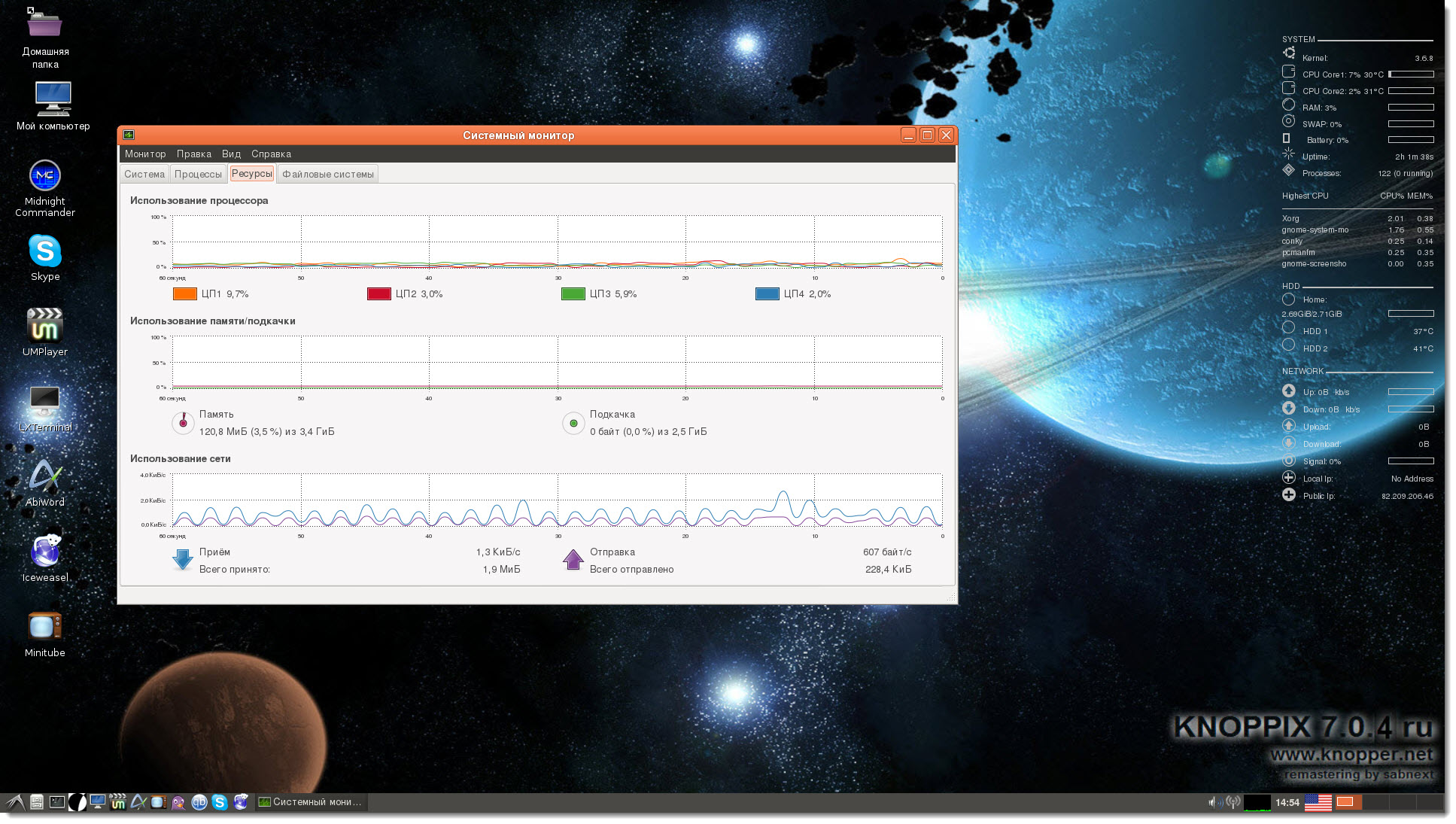Select Minitube desktop icon
Screen dimensions: 1456x824
45,634
